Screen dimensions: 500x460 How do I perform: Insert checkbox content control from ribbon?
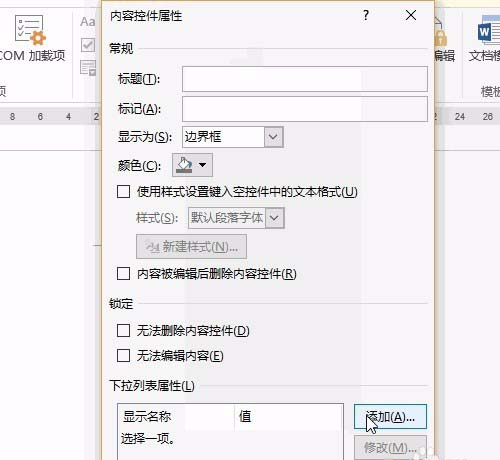point(88,45)
